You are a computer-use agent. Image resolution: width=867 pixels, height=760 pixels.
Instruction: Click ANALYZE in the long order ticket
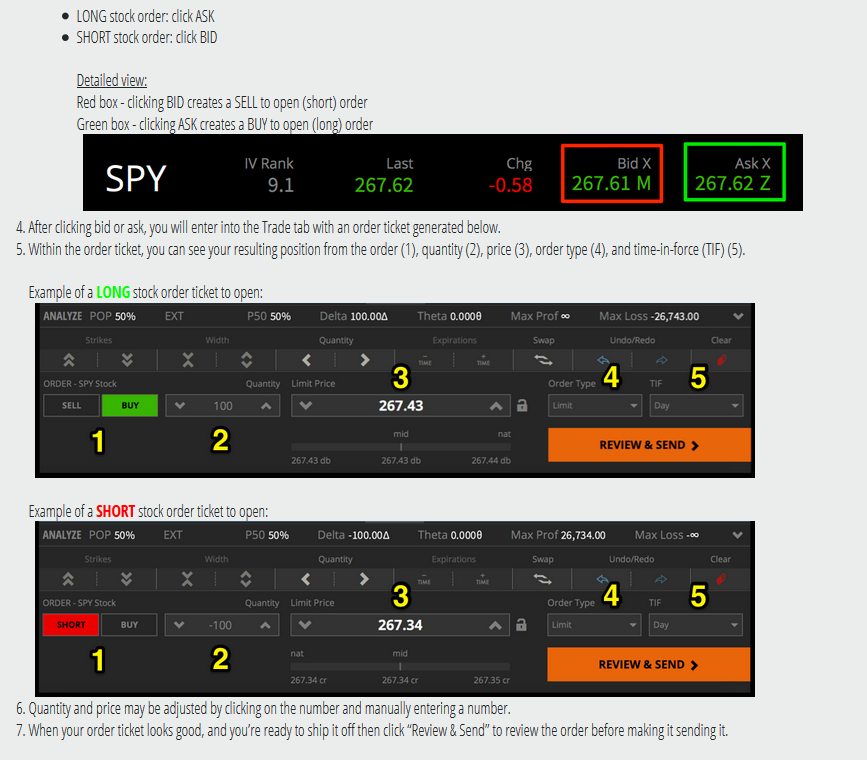pos(62,316)
